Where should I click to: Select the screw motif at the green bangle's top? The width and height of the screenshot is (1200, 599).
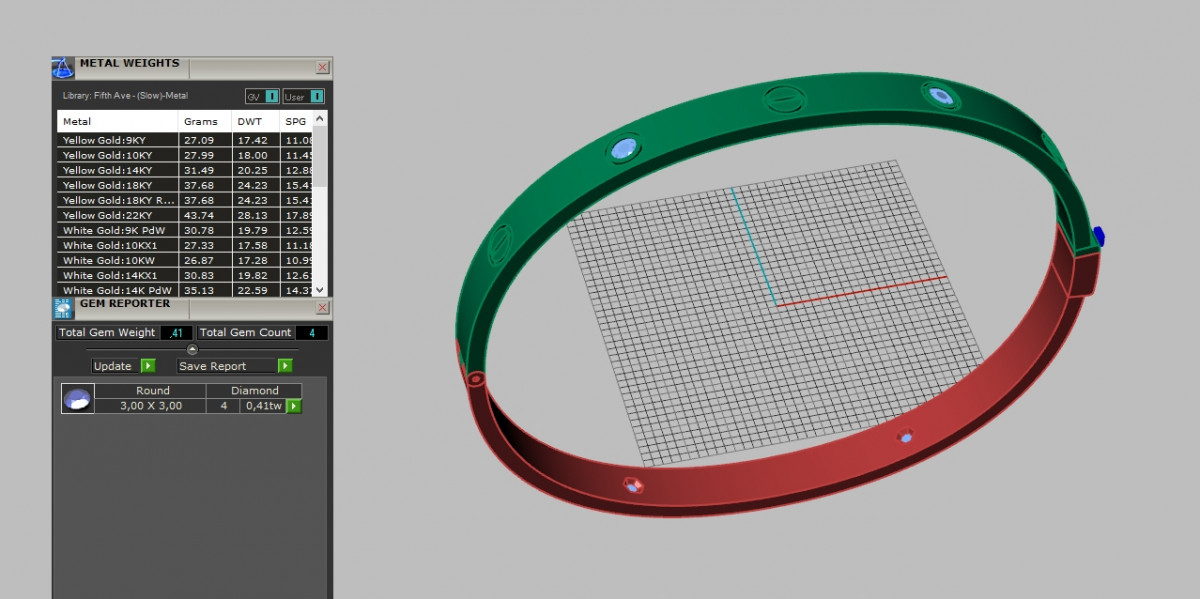pos(783,99)
